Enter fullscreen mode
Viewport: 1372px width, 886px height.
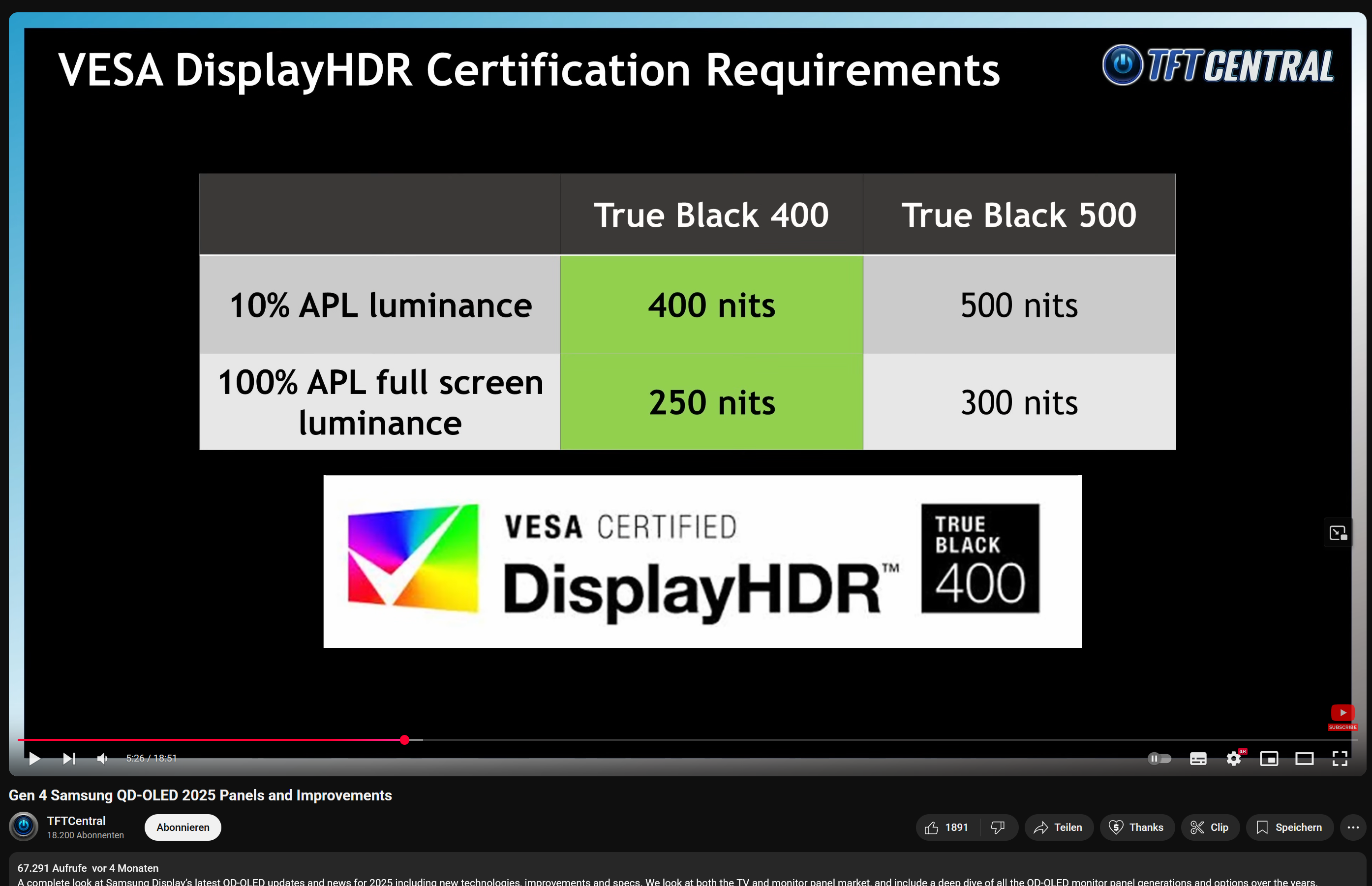[1340, 758]
